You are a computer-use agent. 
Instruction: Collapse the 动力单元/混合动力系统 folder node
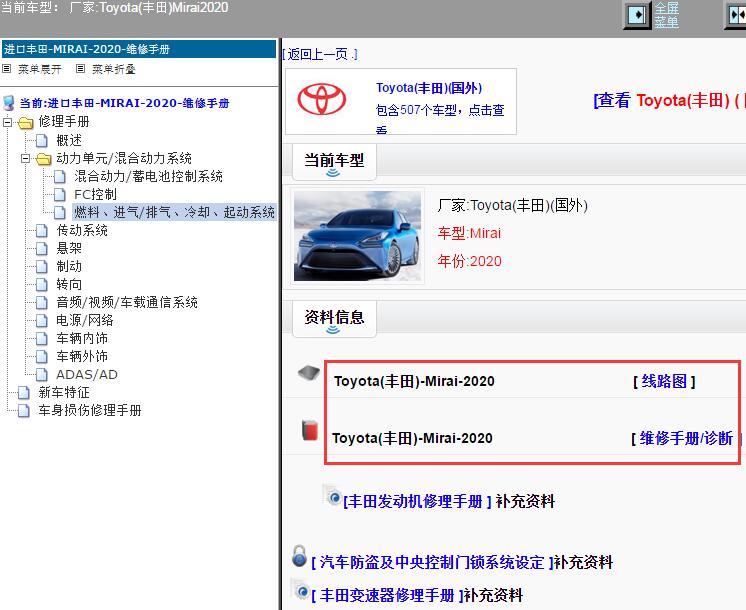(25, 158)
